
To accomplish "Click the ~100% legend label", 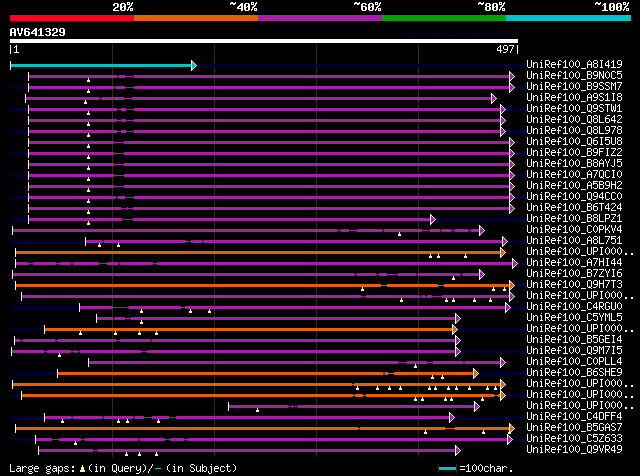I will point(611,7).
